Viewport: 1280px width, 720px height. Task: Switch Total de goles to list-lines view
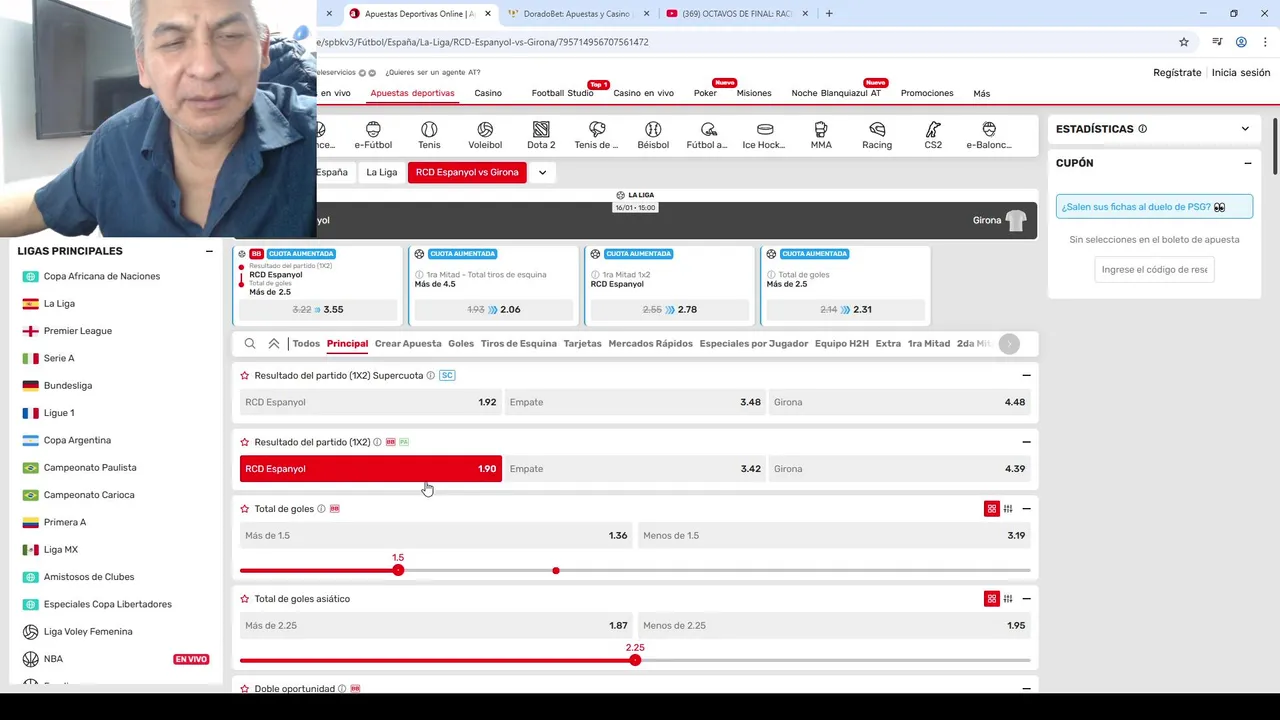[1008, 509]
